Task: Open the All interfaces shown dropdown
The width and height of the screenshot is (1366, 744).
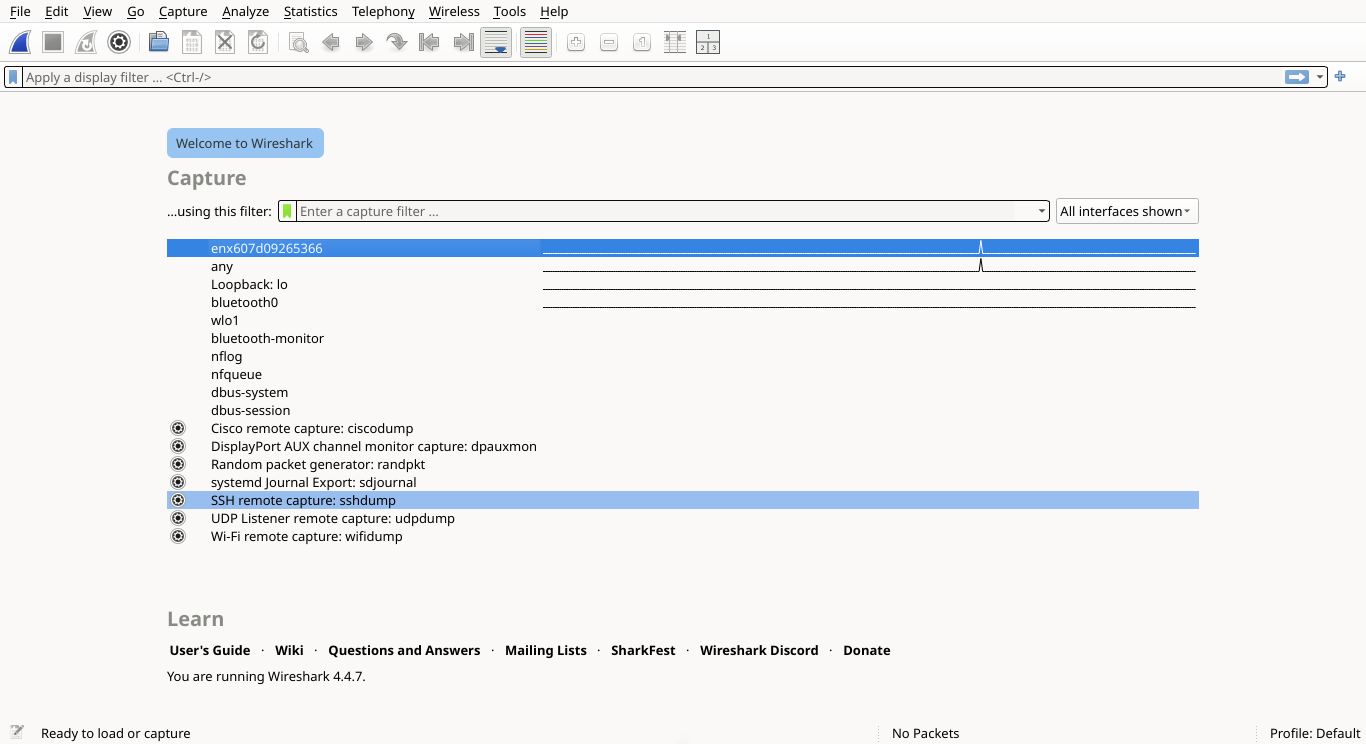Action: [1126, 211]
